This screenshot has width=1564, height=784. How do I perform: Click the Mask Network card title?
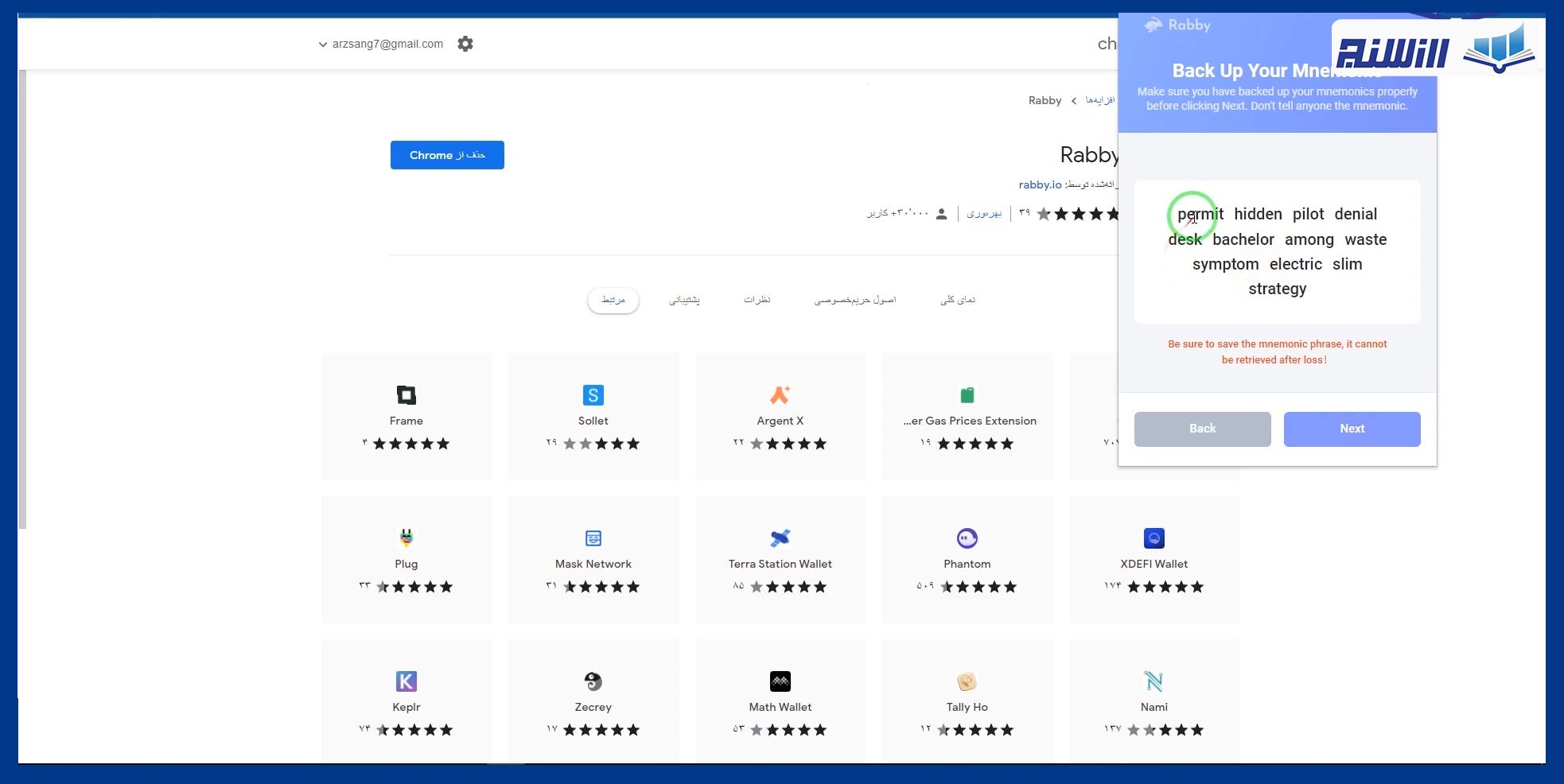tap(593, 564)
